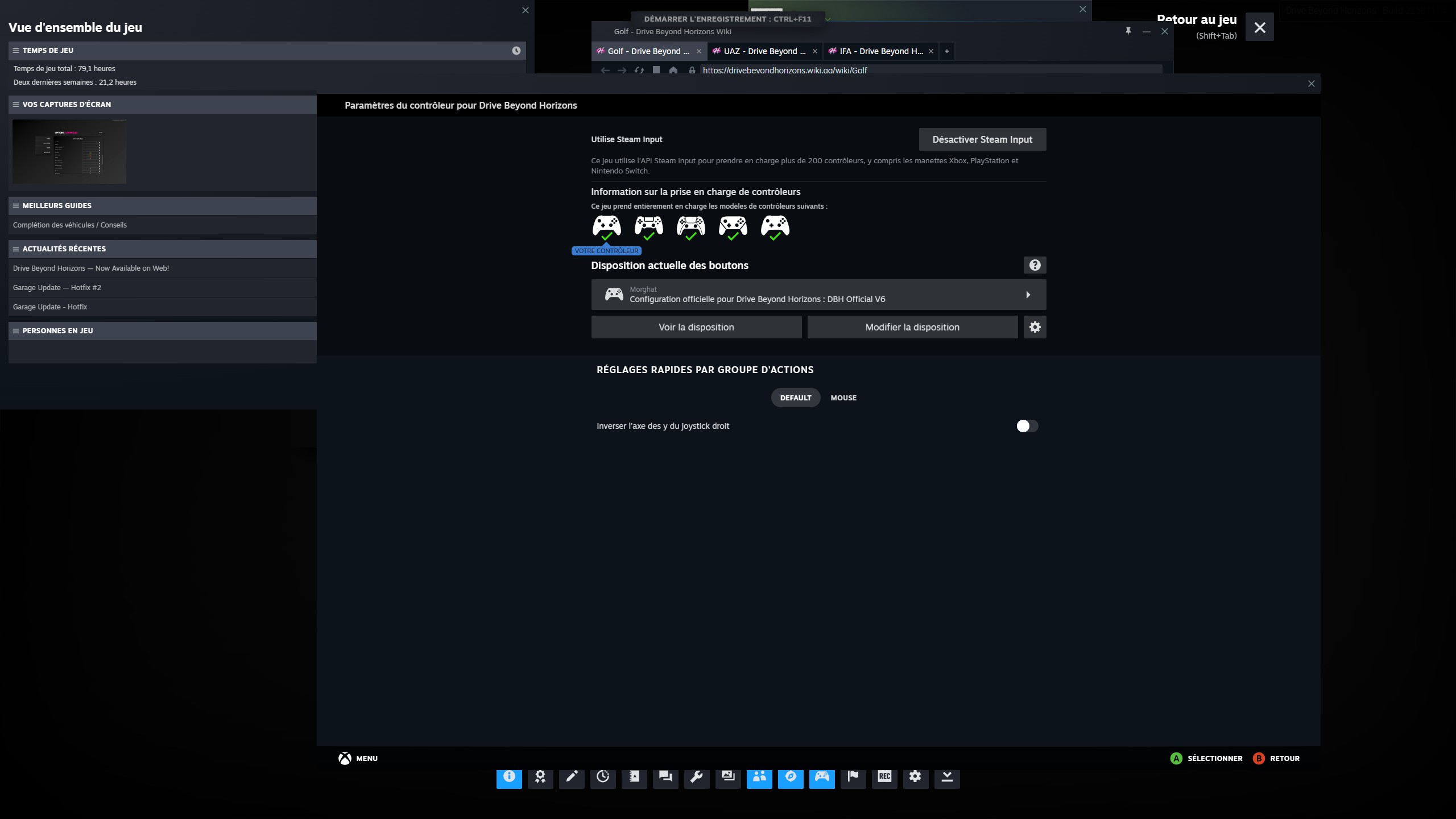Open the guides notebook icon in overlay toolbar
1456x819 pixels.
[634, 777]
